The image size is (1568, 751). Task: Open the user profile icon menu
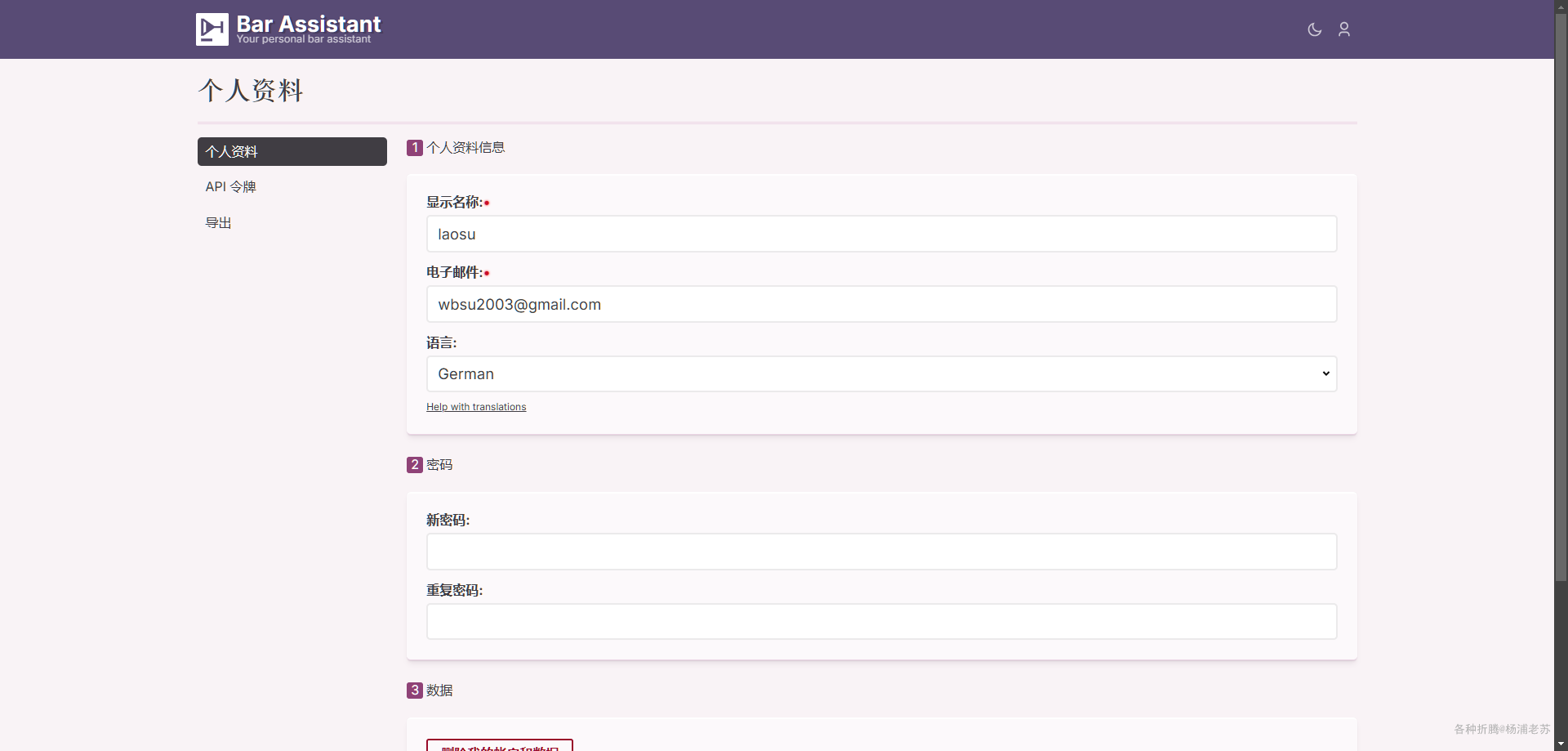[x=1344, y=29]
